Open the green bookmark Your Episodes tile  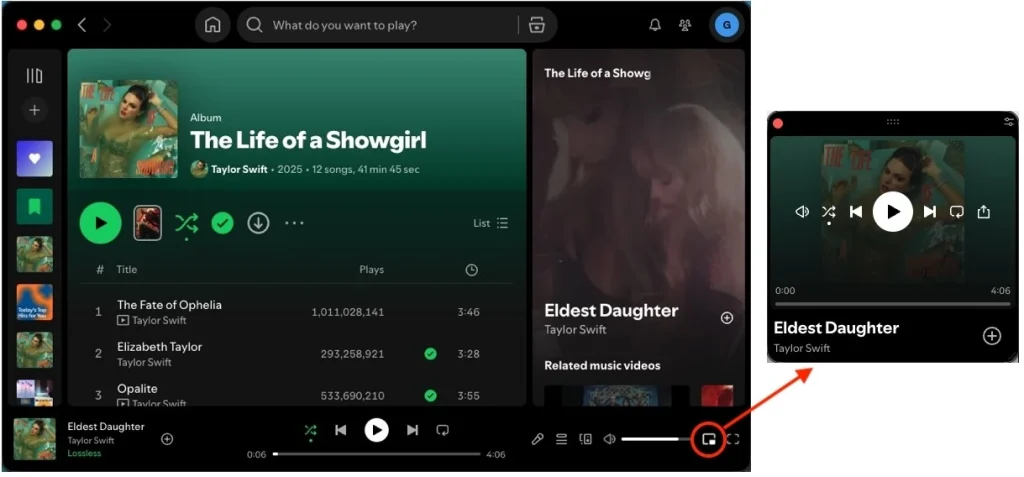pos(35,206)
